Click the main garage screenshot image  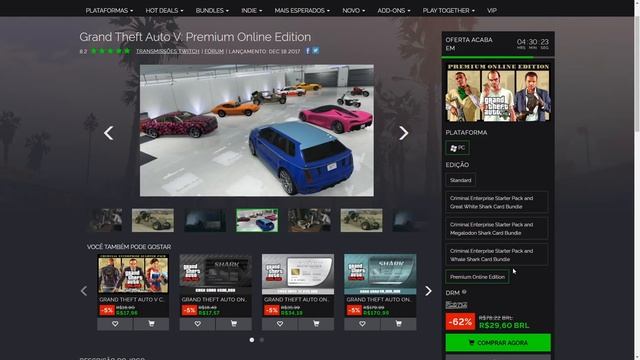pos(257,130)
